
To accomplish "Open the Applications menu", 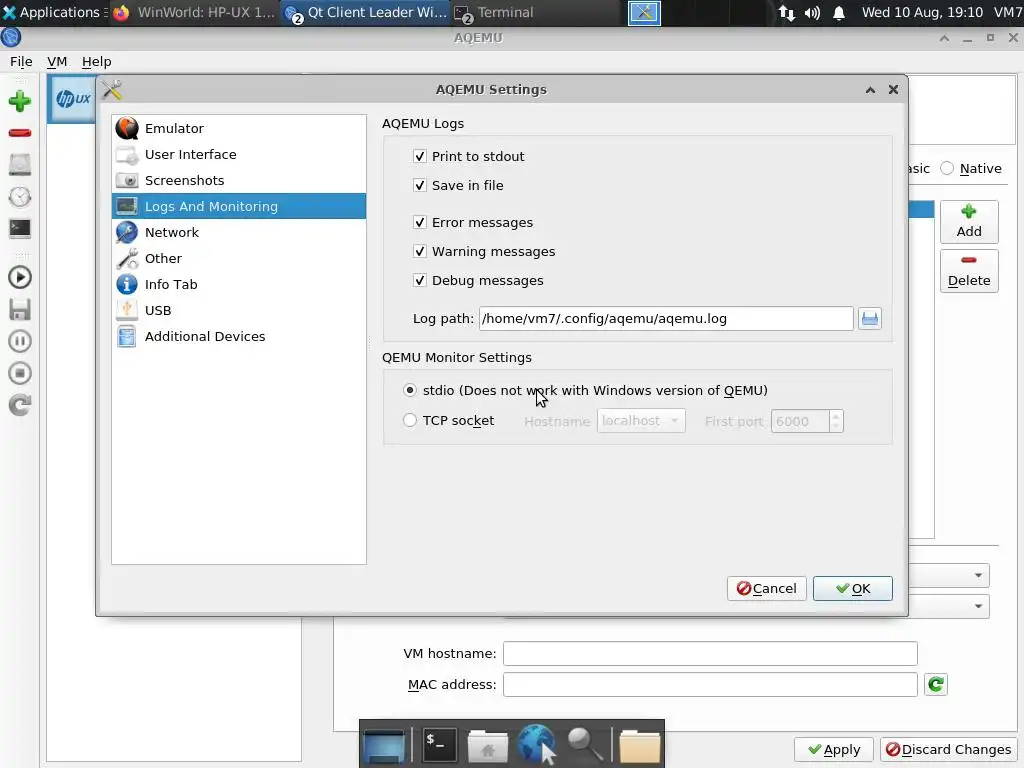I will point(54,12).
